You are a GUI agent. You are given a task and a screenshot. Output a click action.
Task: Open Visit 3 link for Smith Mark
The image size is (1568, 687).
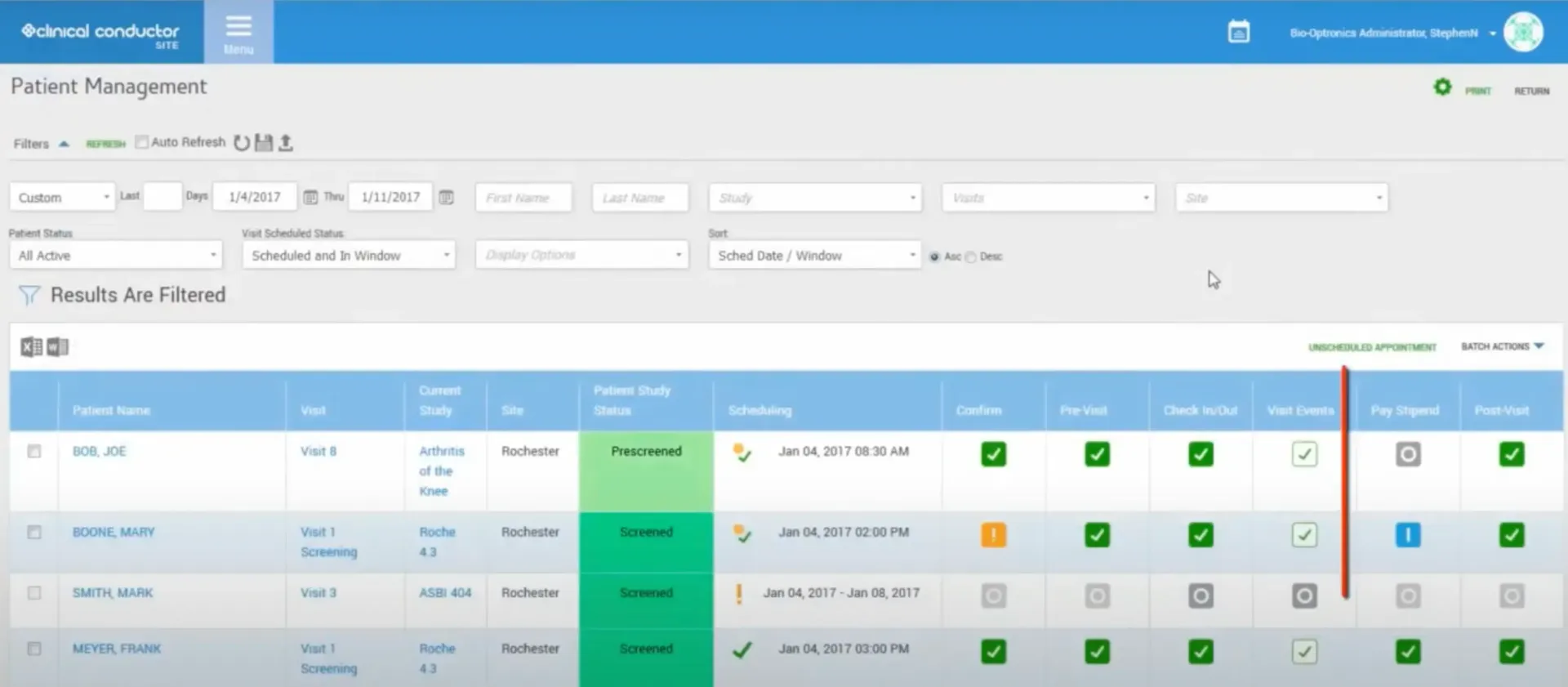click(318, 592)
